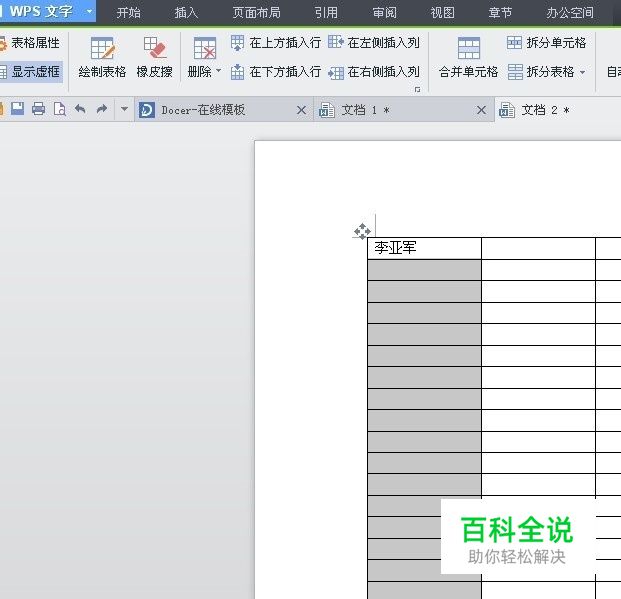Open the 页面布局 ribbon tab
621x599 pixels.
click(256, 12)
